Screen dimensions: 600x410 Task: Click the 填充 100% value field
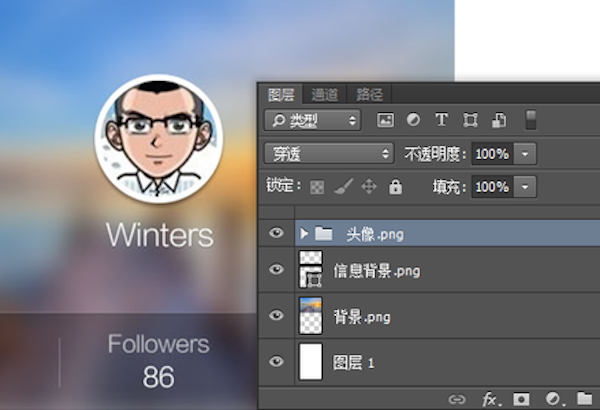(x=492, y=187)
